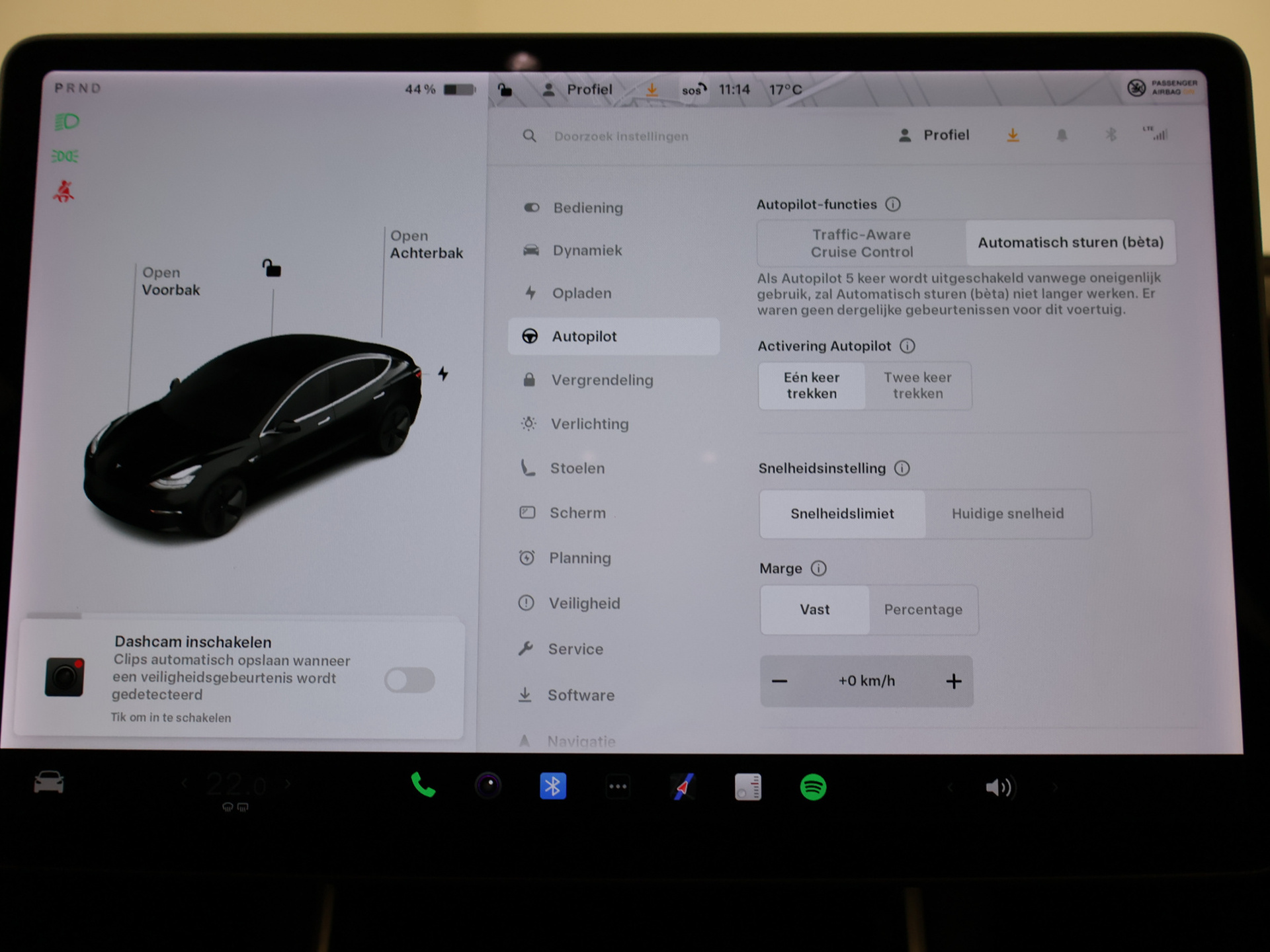Click the Doorzoek instellingen search field
Screen dimensions: 1270x952
pyautogui.click(x=621, y=136)
